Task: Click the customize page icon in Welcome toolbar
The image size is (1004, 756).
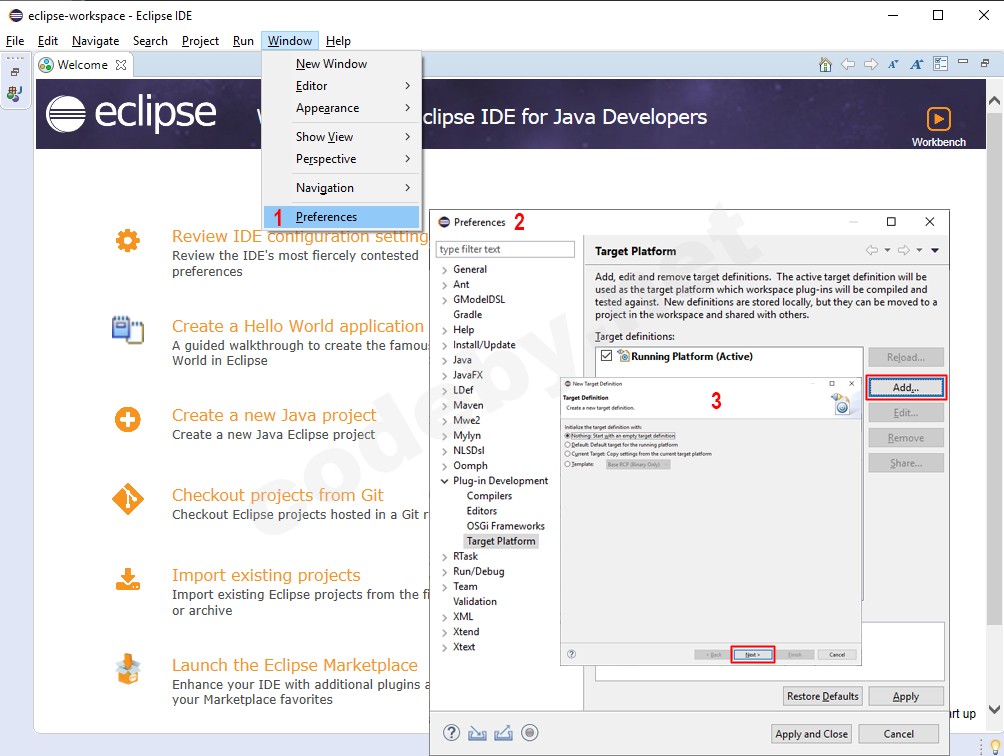Action: coord(940,64)
